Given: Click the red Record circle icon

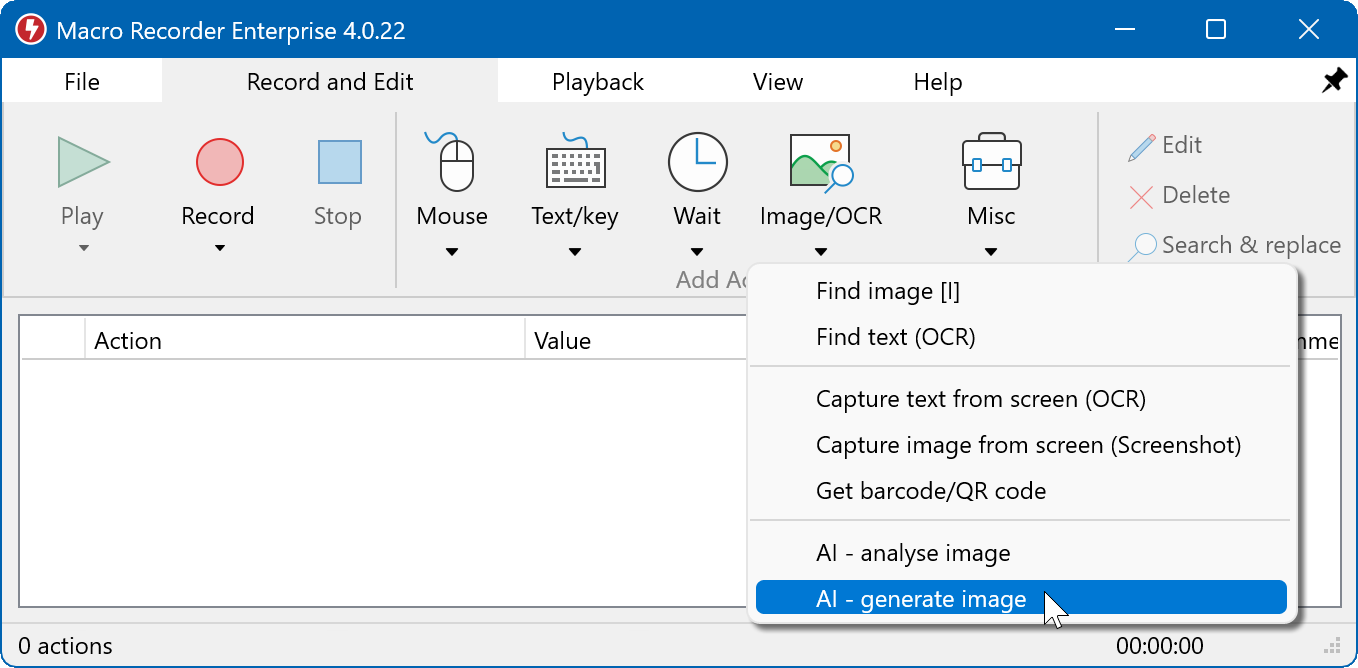Looking at the screenshot, I should coord(220,162).
